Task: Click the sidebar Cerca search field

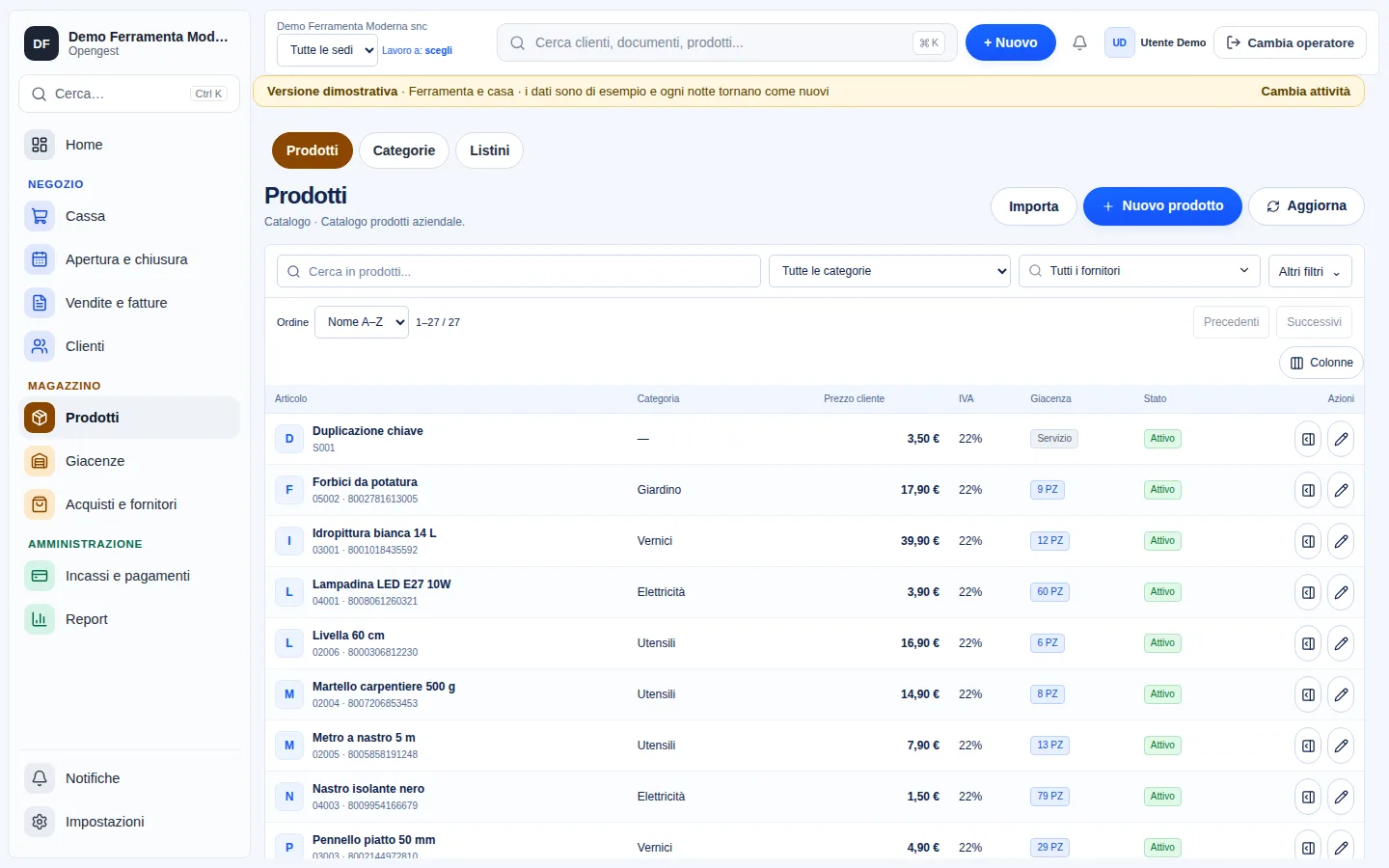Action: tap(129, 94)
